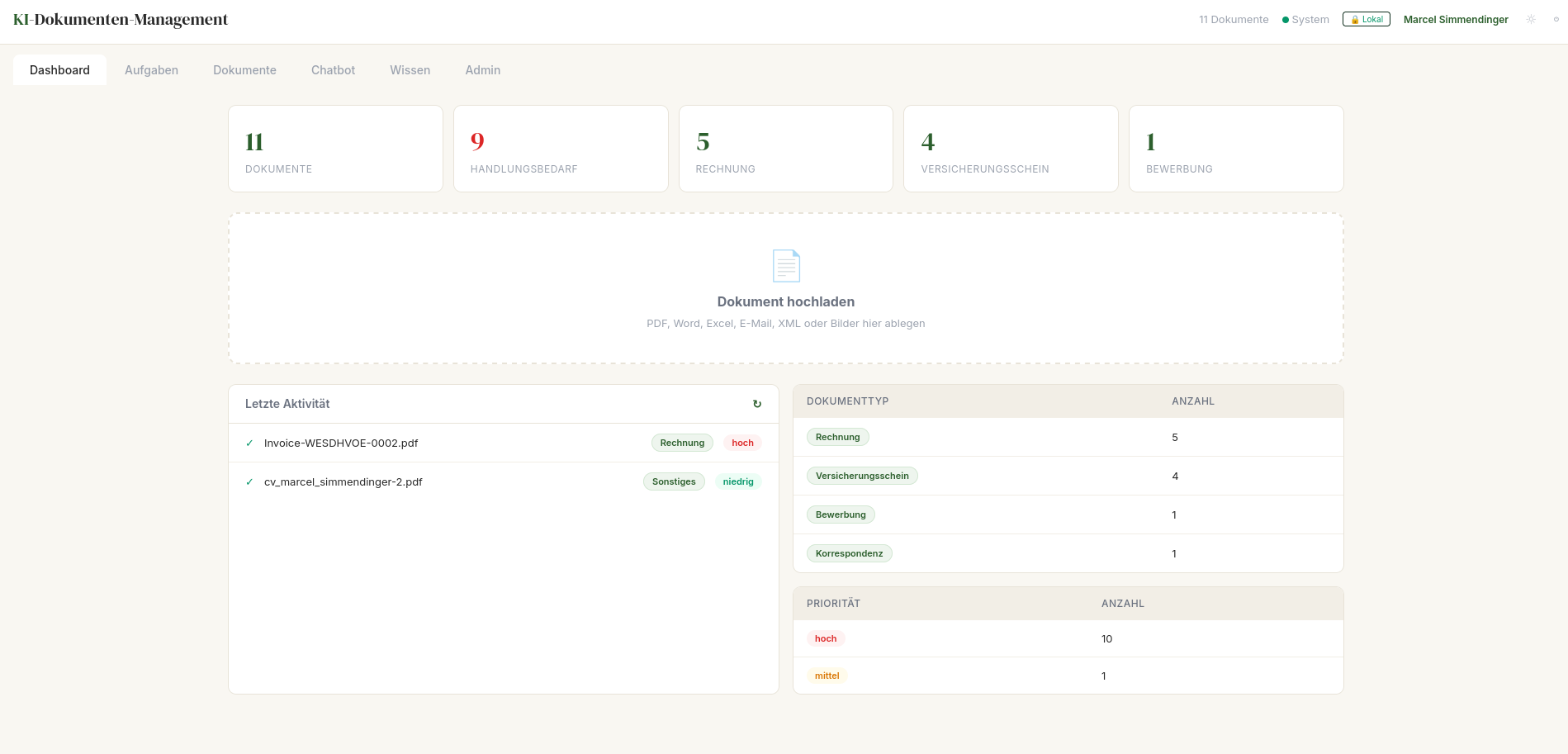Open Marcel Simmendinger user menu
This screenshot has width=1568, height=754.
1455,19
